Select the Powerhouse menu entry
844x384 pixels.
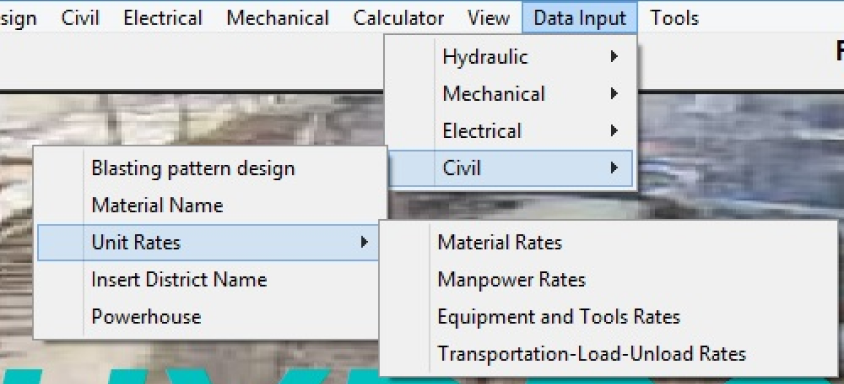tap(210, 317)
